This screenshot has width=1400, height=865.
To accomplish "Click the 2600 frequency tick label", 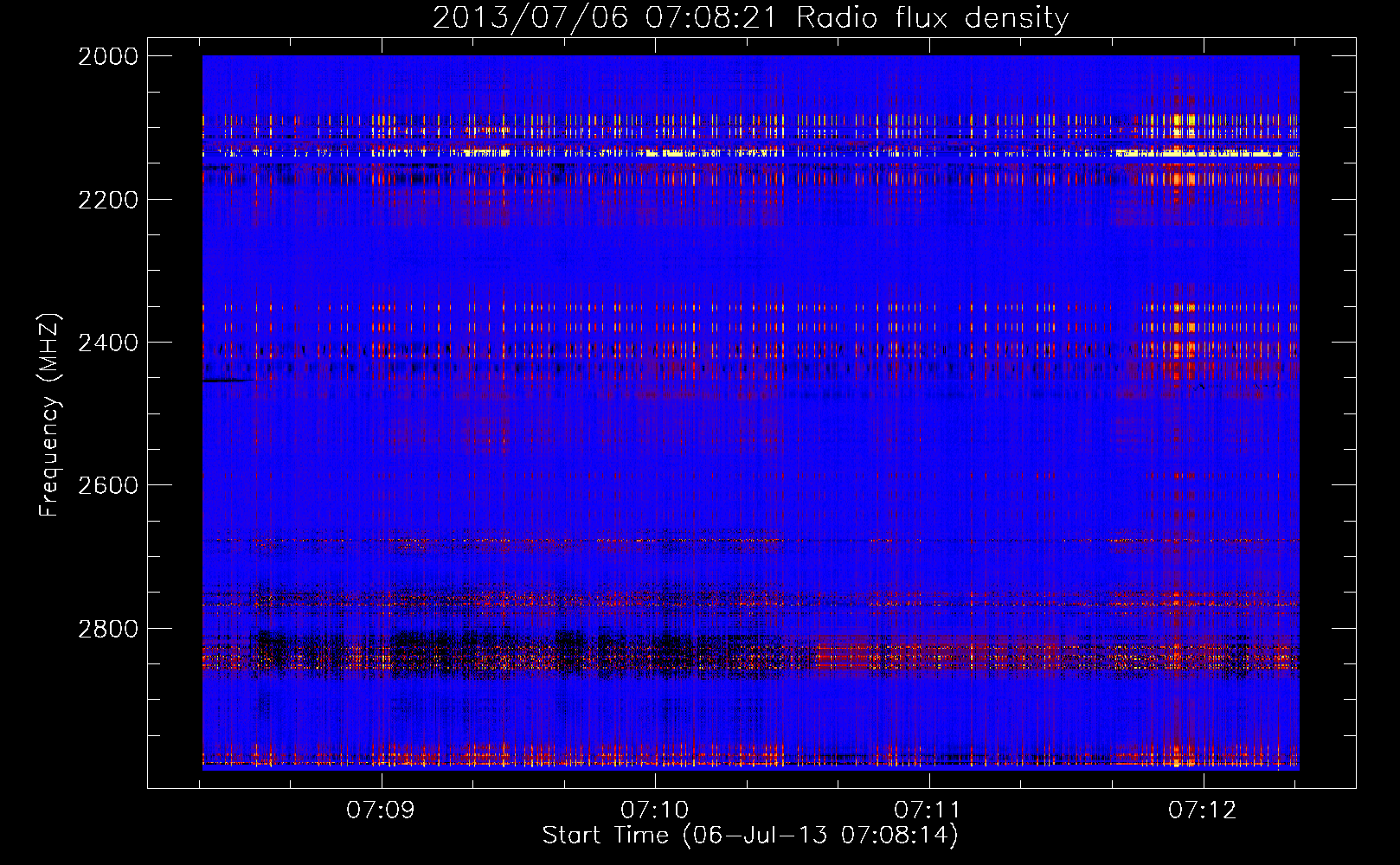I will (108, 485).
